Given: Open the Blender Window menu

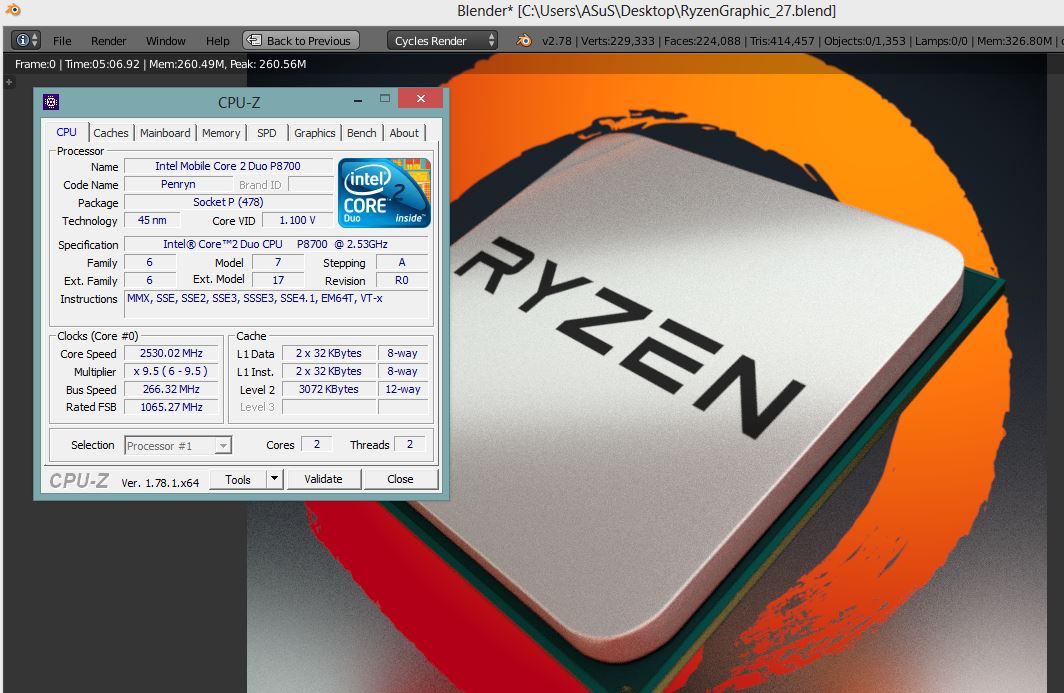Looking at the screenshot, I should 166,41.
